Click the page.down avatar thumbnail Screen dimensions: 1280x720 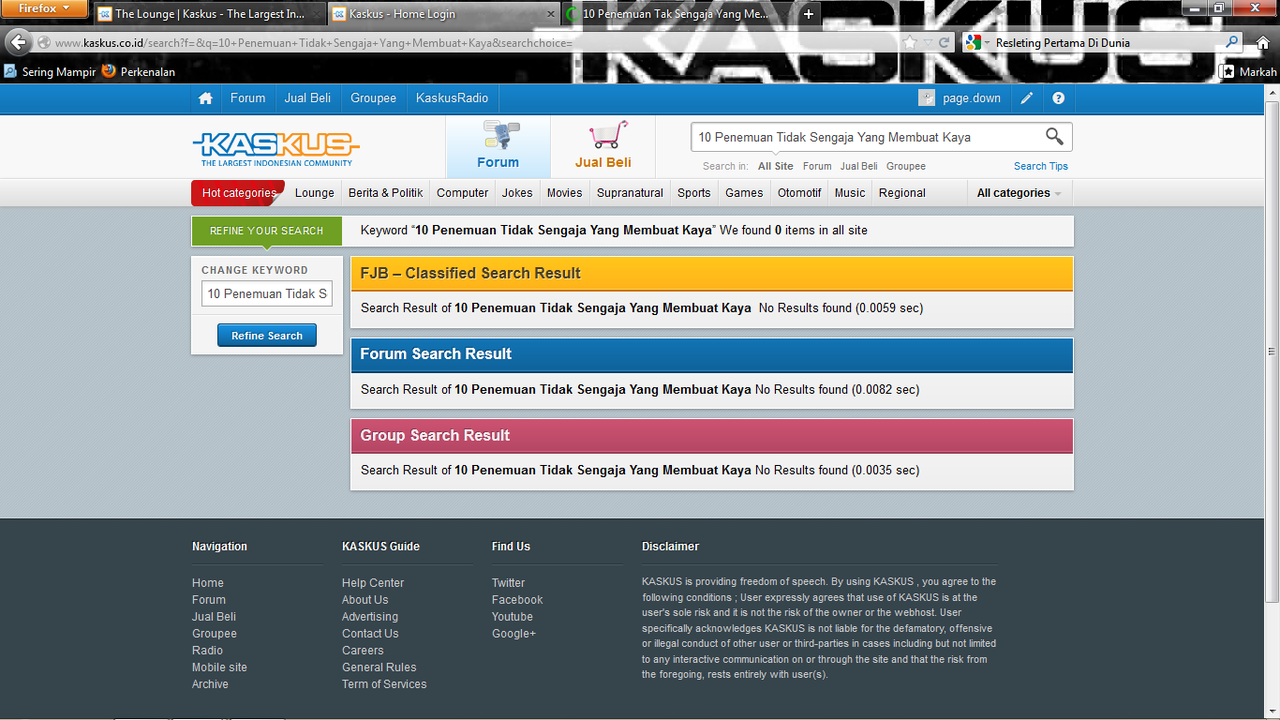point(927,98)
